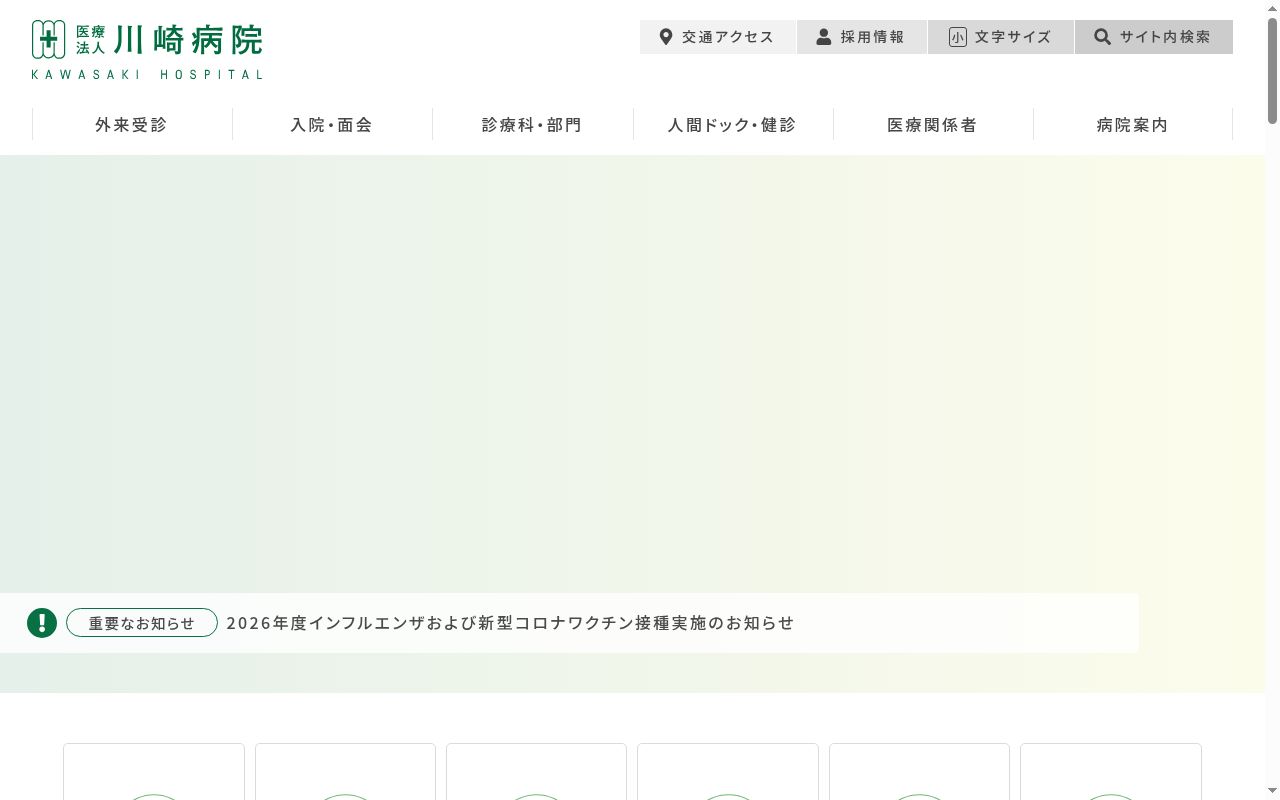Click the Kawasaki Hospital cross logo icon
The height and width of the screenshot is (800, 1280).
tap(48, 39)
